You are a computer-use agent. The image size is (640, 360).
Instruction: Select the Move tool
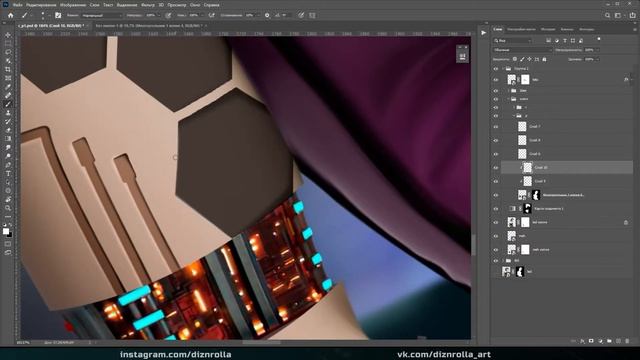(8, 35)
